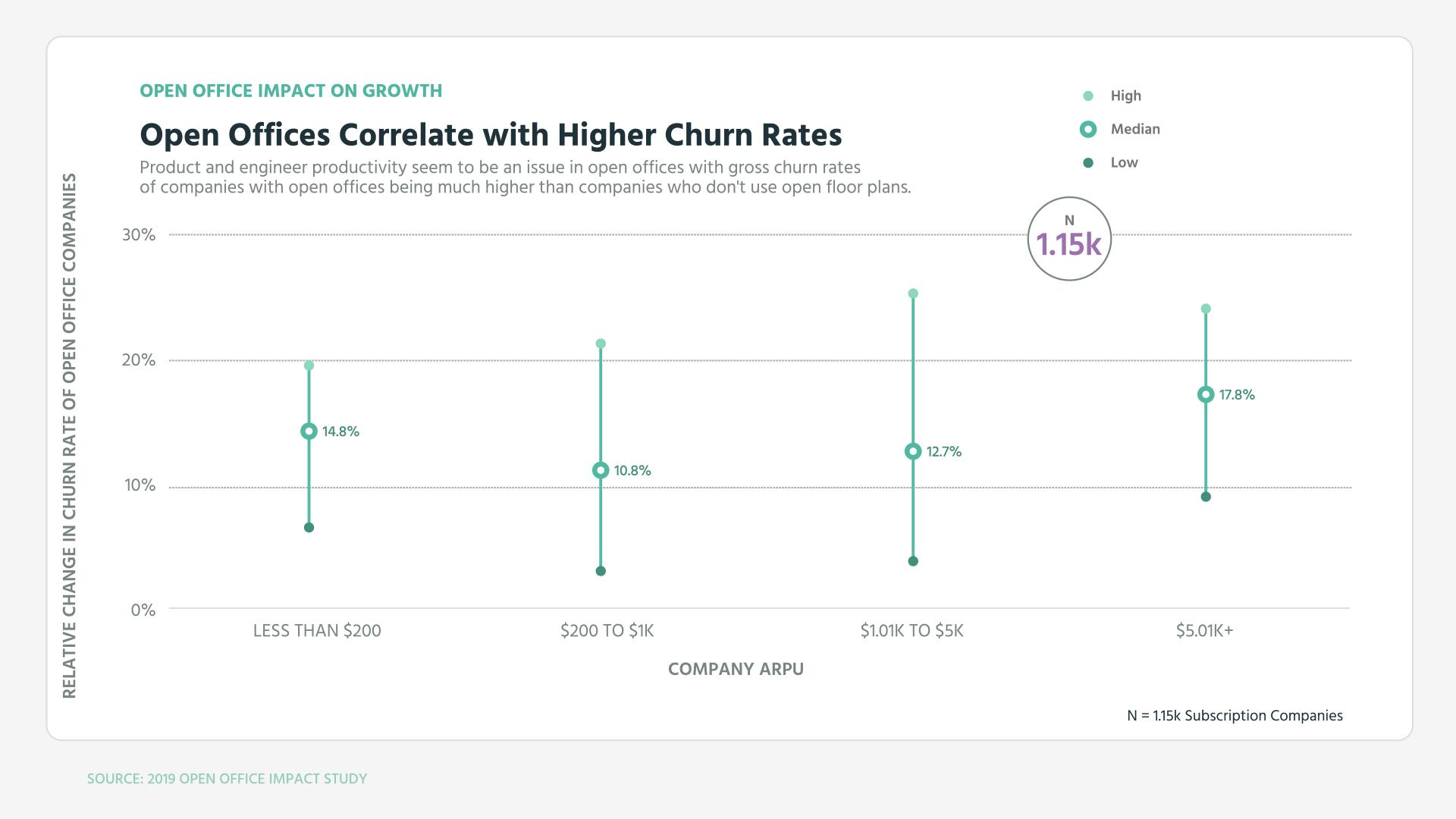Select the high point for $1.01K to $5K
1456x819 pixels.
tap(913, 293)
